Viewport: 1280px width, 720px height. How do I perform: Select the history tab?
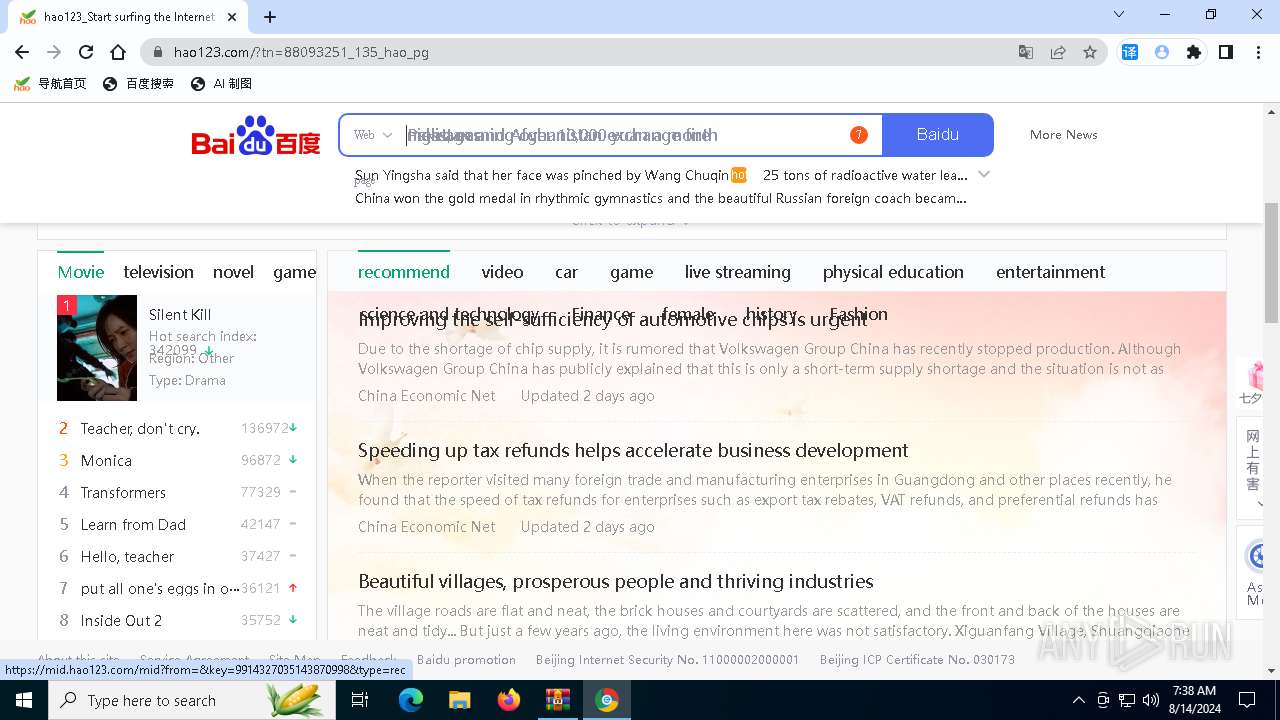point(771,314)
